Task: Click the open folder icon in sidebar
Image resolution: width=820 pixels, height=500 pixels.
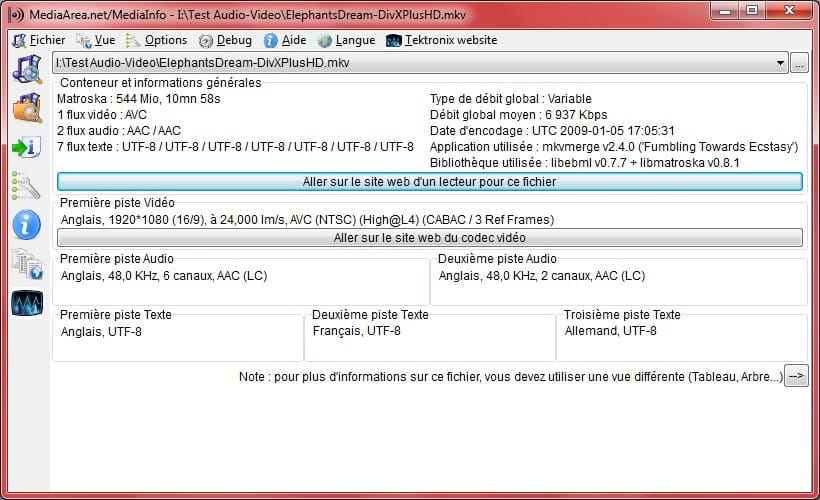Action: 27,108
